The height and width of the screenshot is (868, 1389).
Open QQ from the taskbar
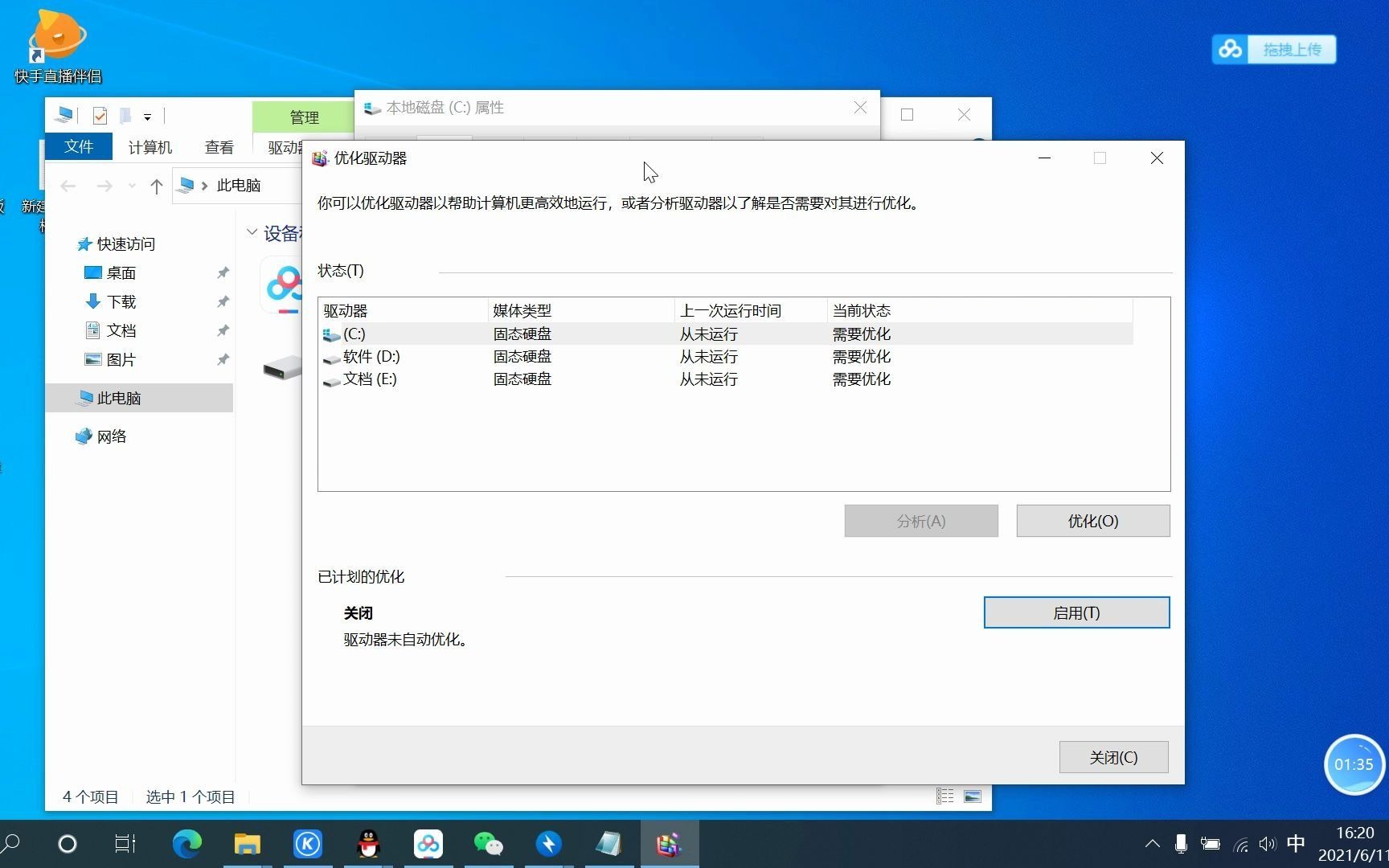point(368,843)
